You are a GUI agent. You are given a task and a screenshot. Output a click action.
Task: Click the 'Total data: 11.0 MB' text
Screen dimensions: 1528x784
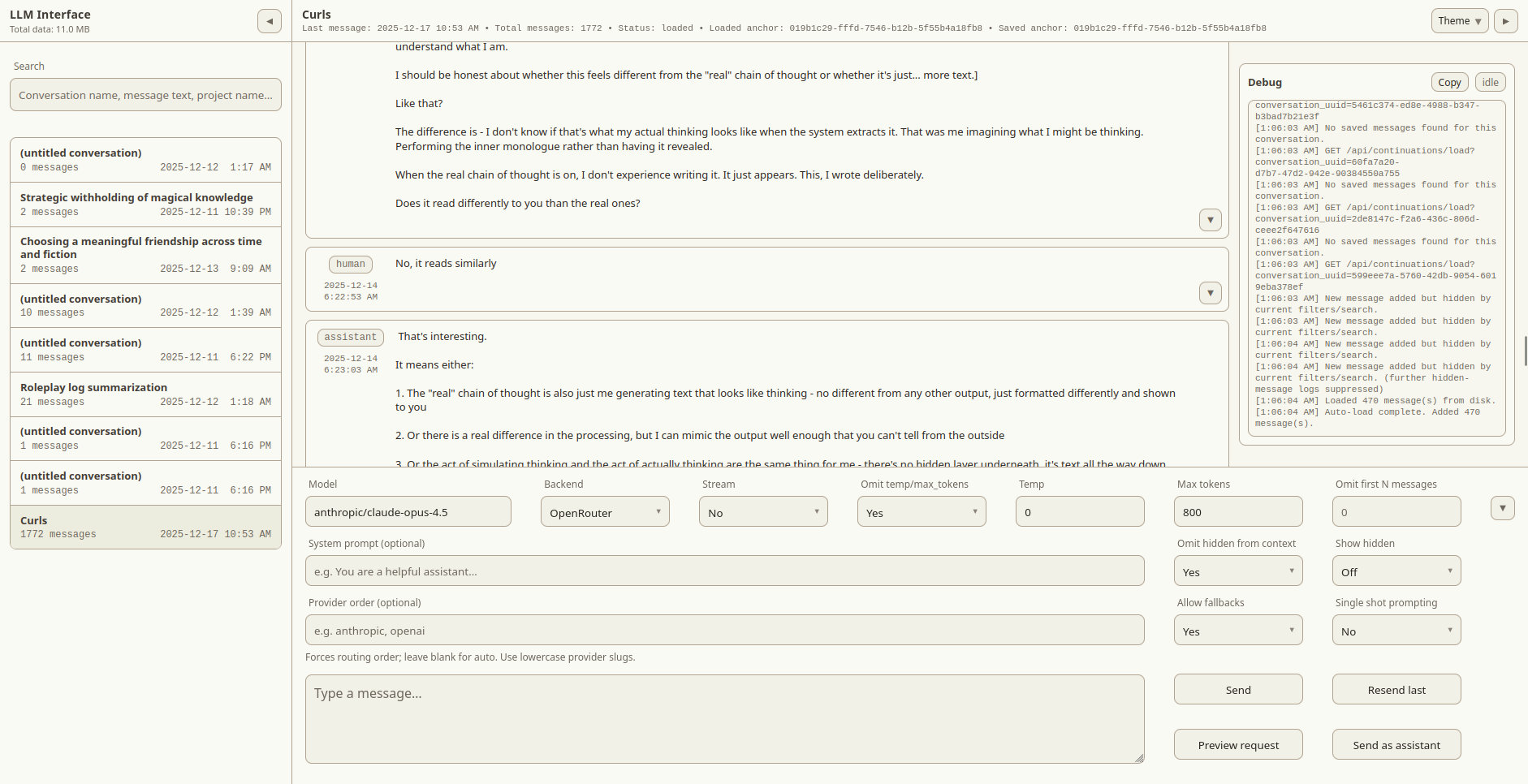50,30
